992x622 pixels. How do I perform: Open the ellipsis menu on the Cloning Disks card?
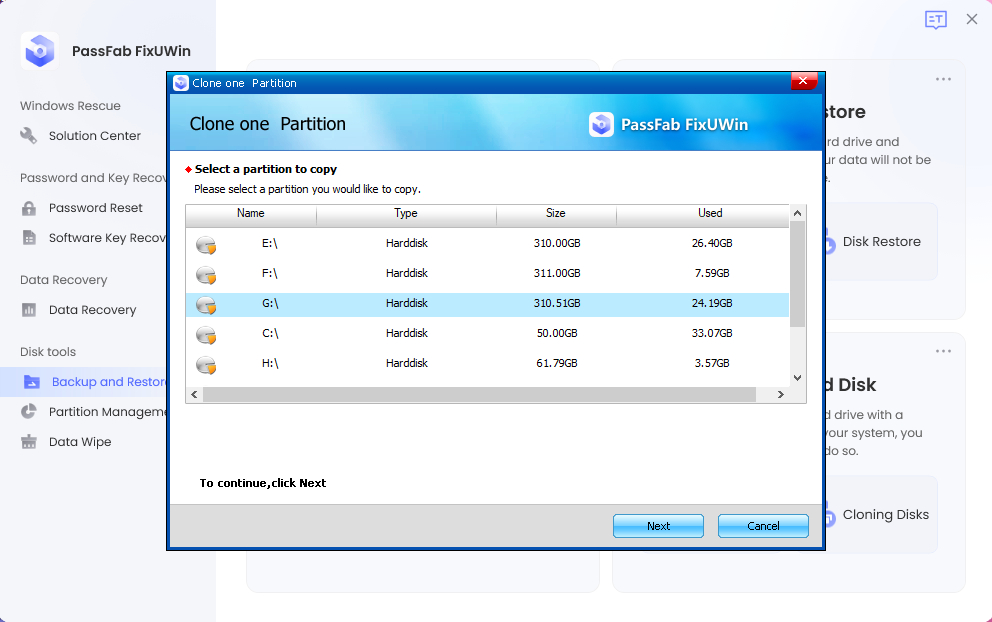(x=943, y=351)
